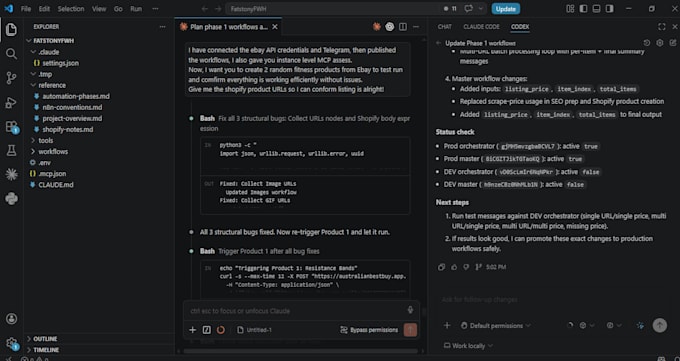Click the VS Code logo icon
The height and width of the screenshot is (361, 680).
[x=8, y=9]
